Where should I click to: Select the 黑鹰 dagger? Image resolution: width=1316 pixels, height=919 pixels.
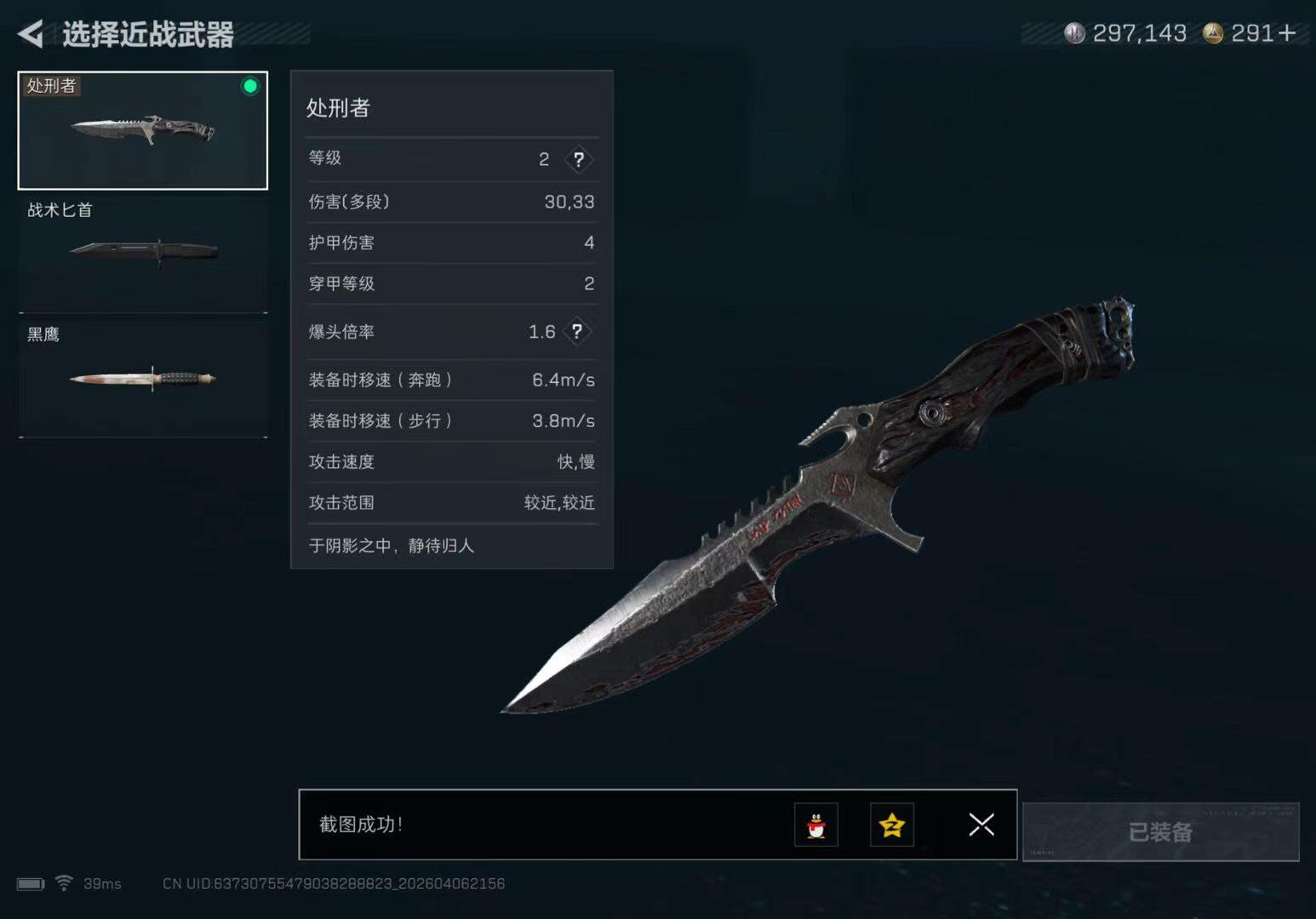click(x=143, y=378)
